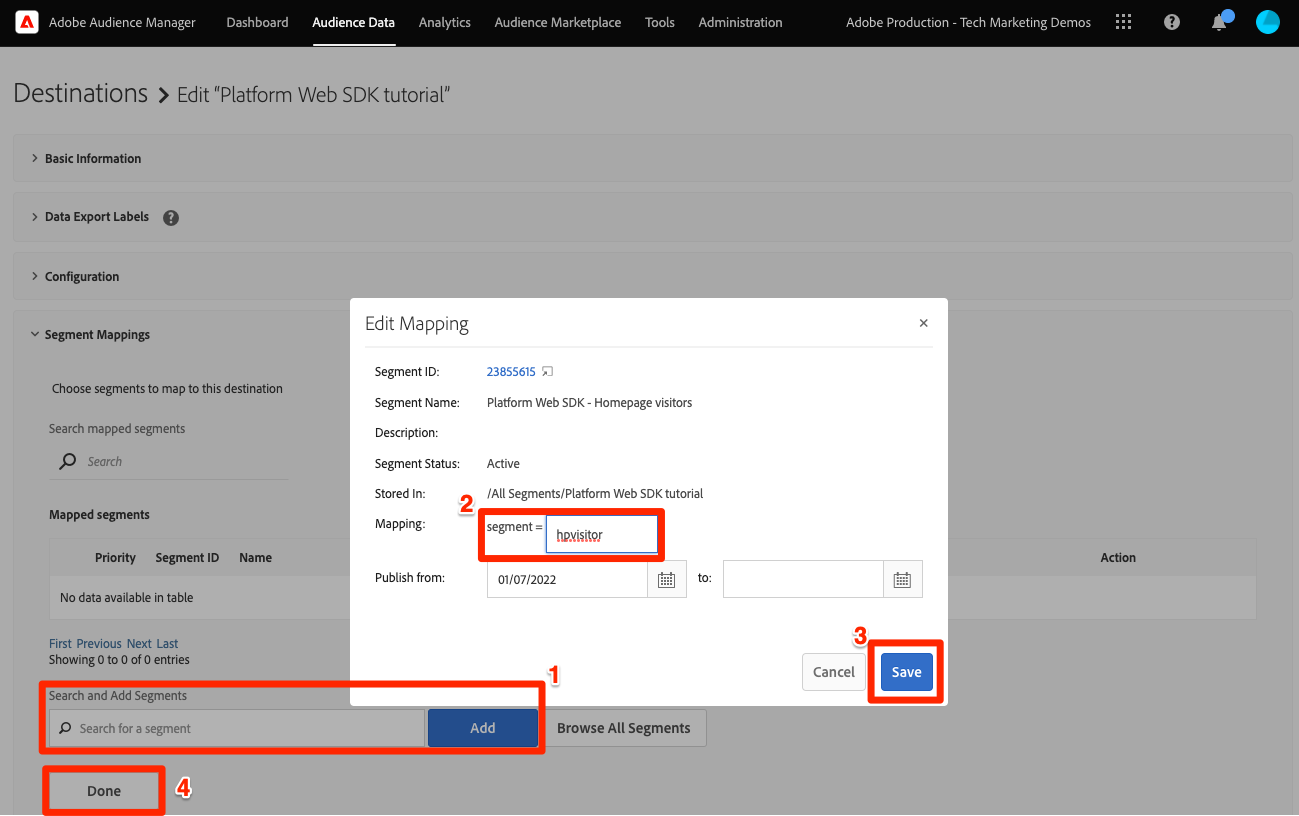Open the Audience Marketplace menu
This screenshot has height=816, width=1299.
[558, 22]
